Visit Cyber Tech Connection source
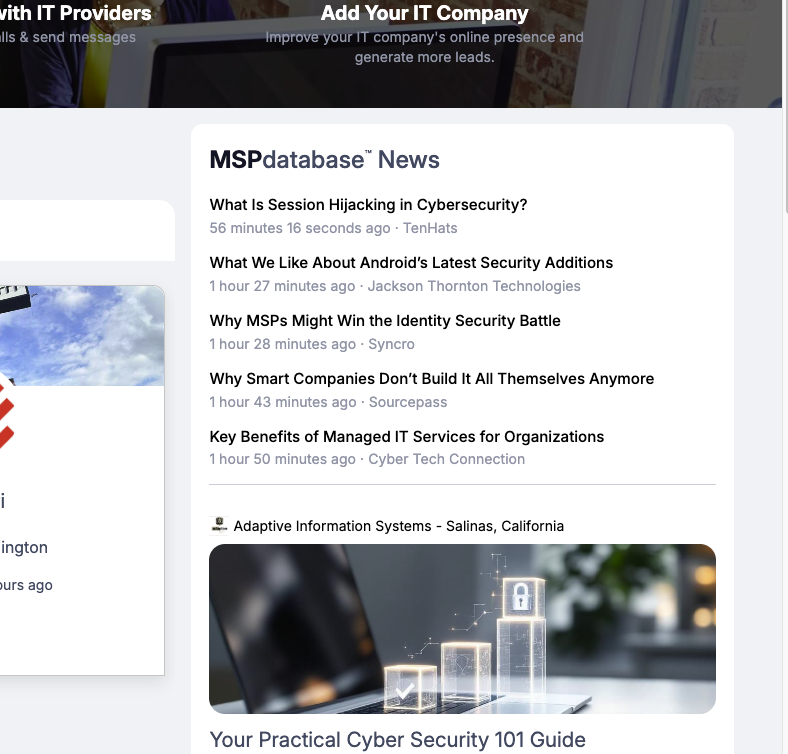Image resolution: width=788 pixels, height=754 pixels. 447,459
